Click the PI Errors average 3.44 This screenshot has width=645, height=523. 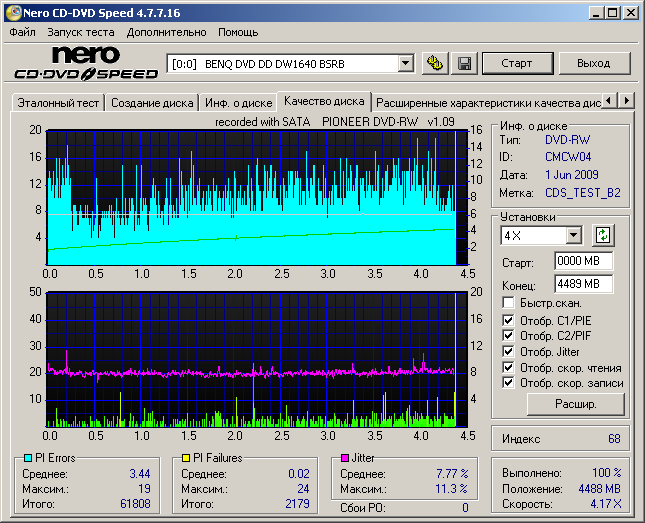(140, 474)
